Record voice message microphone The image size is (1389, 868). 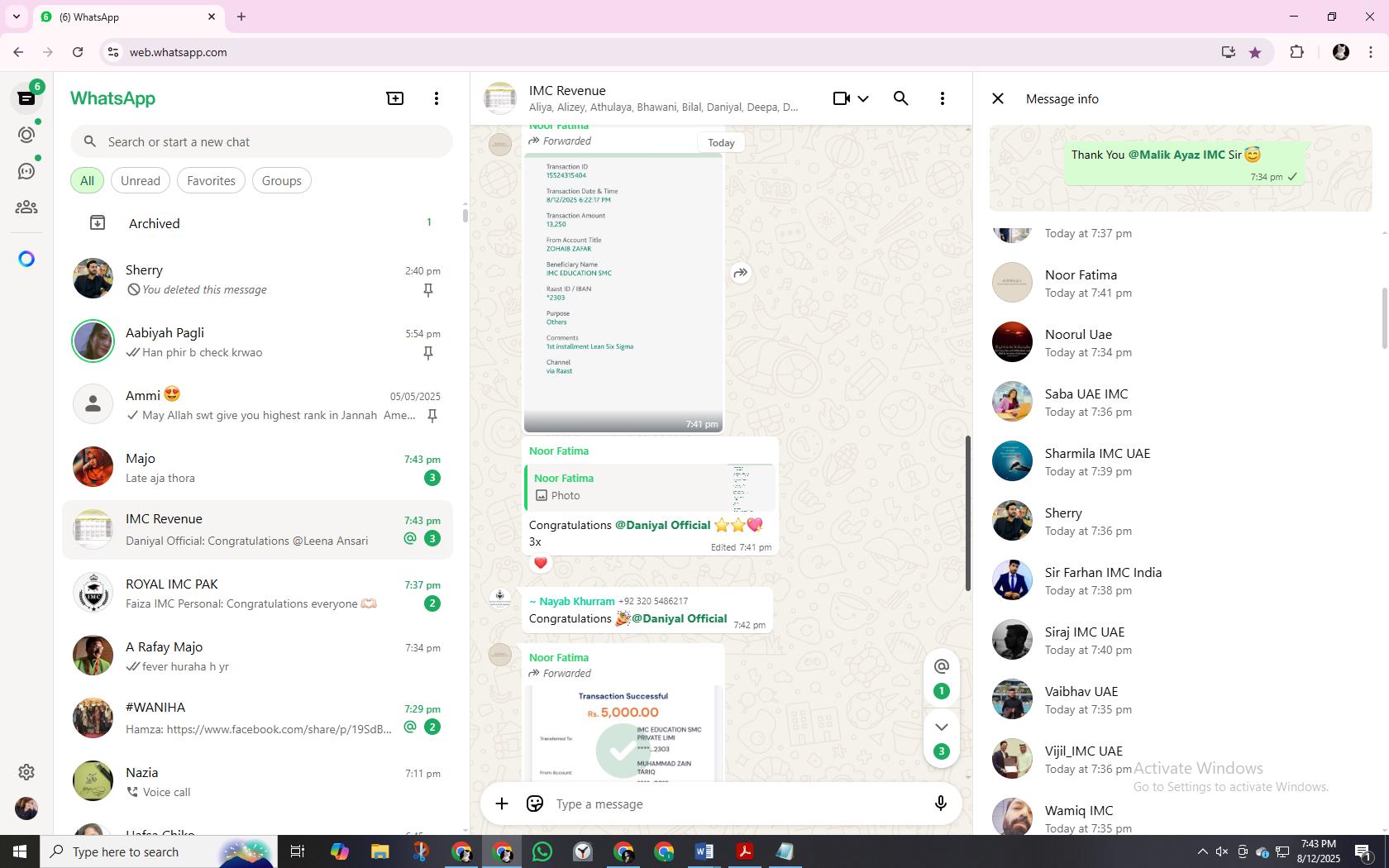click(940, 804)
